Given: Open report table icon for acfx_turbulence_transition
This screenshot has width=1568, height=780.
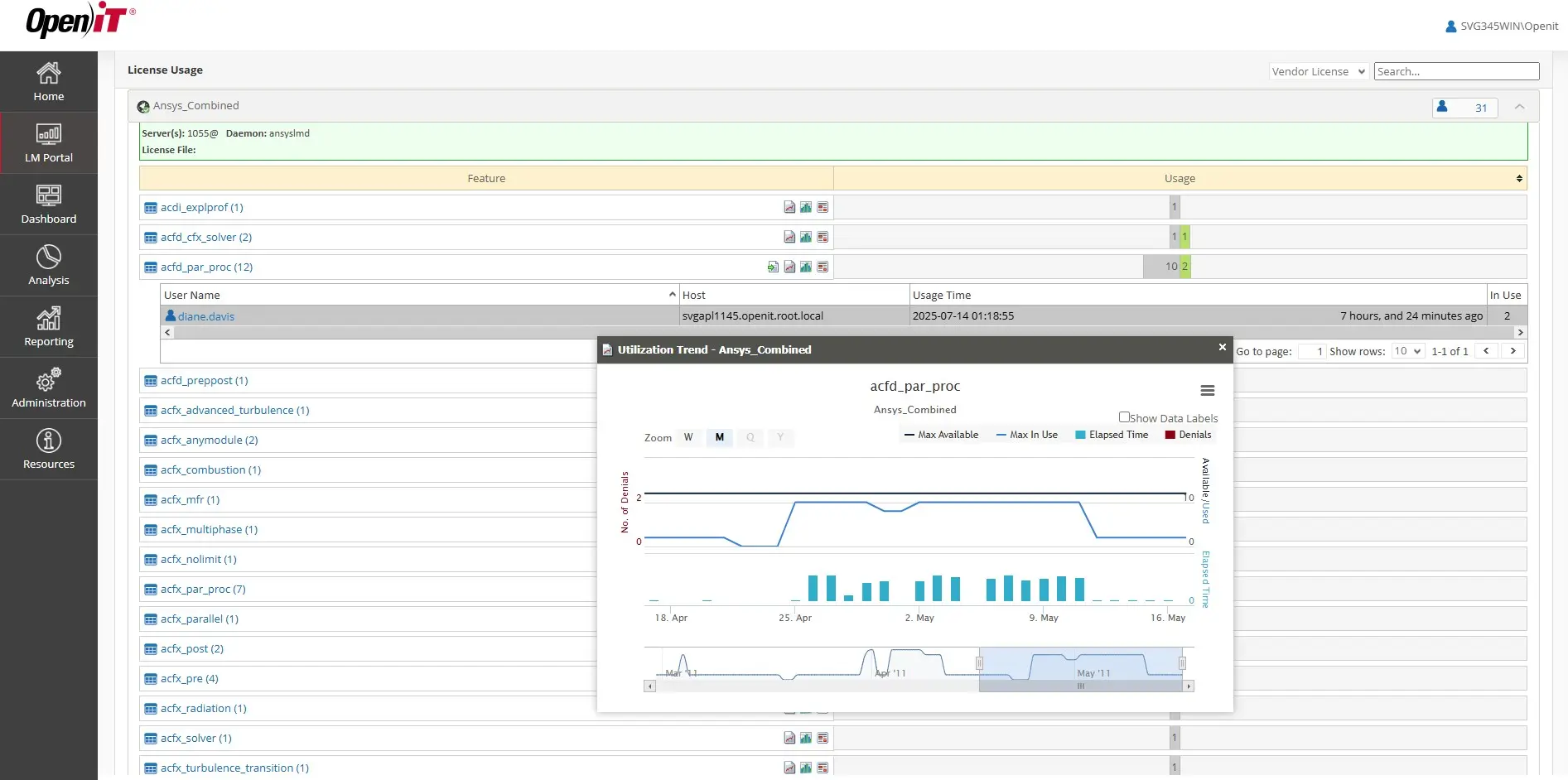Looking at the screenshot, I should [823, 768].
